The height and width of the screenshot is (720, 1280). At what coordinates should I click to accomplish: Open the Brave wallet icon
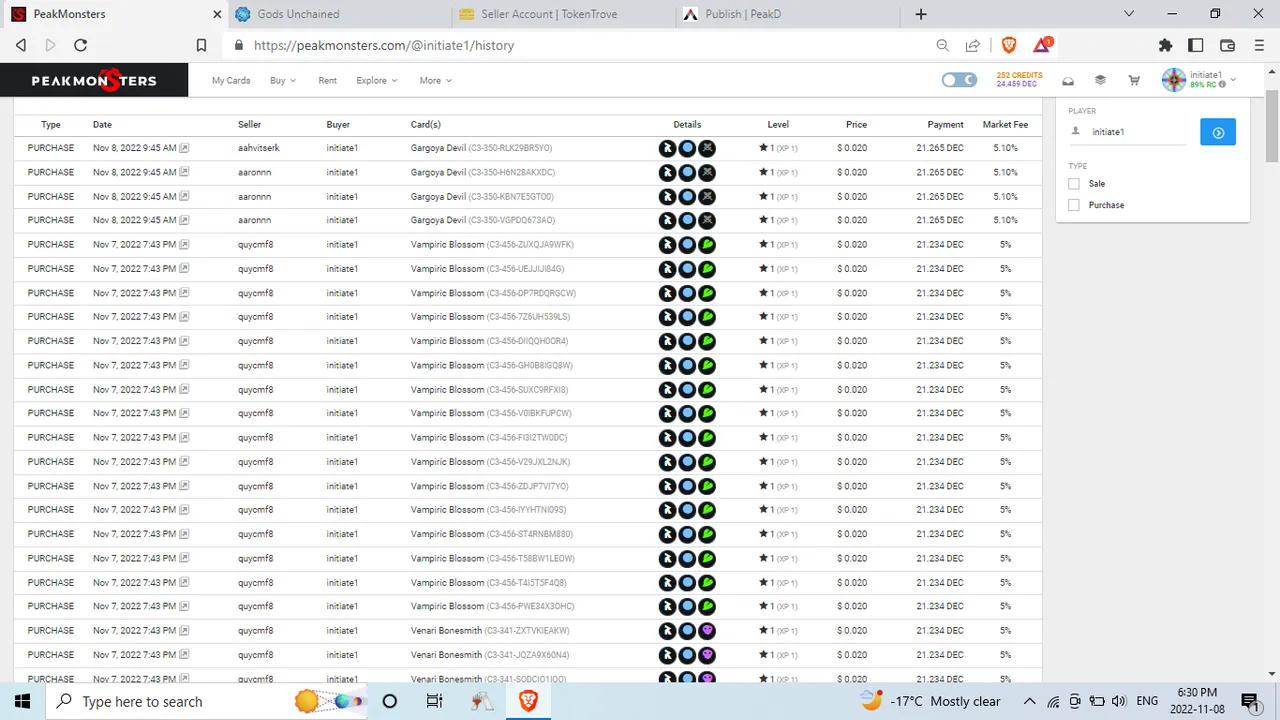(1228, 45)
